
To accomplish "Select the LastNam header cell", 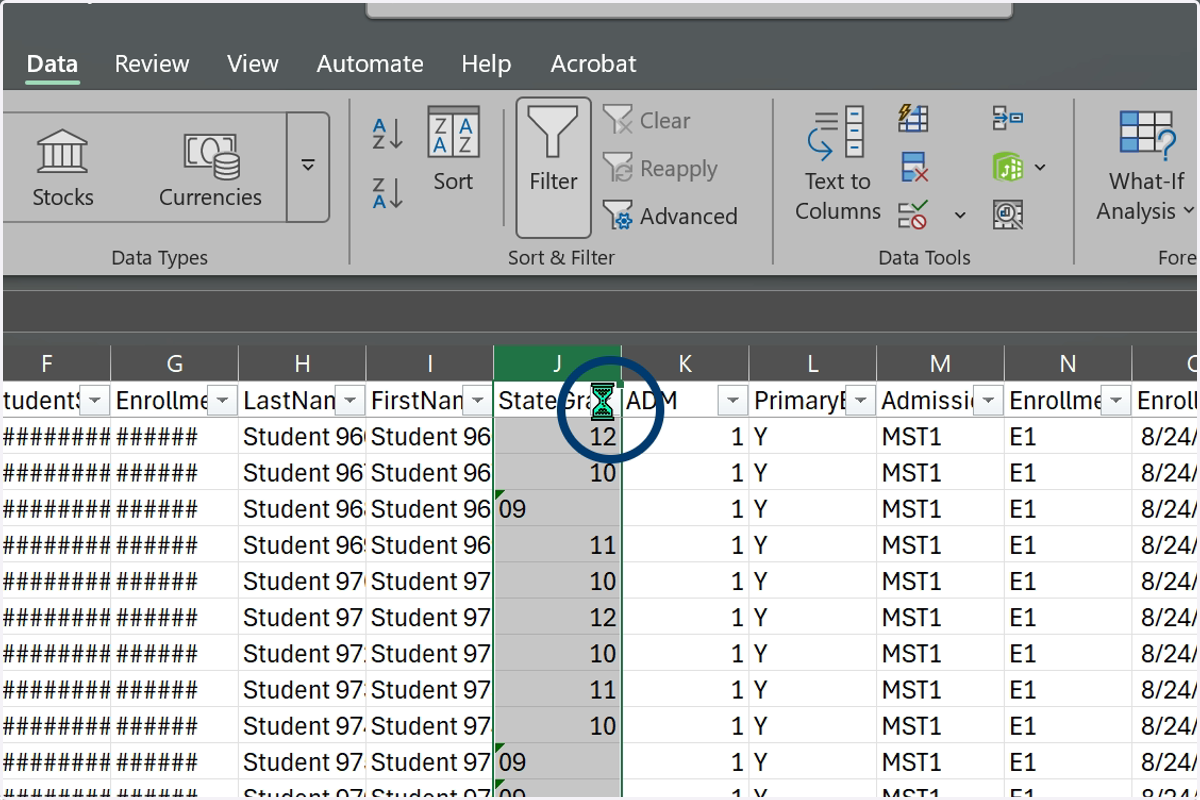I will (x=302, y=401).
